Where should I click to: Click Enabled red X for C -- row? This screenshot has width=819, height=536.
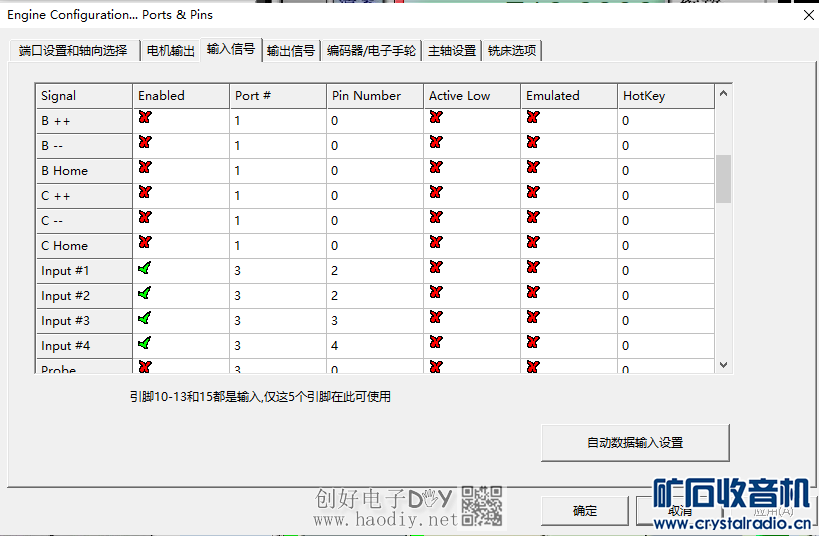coord(145,217)
